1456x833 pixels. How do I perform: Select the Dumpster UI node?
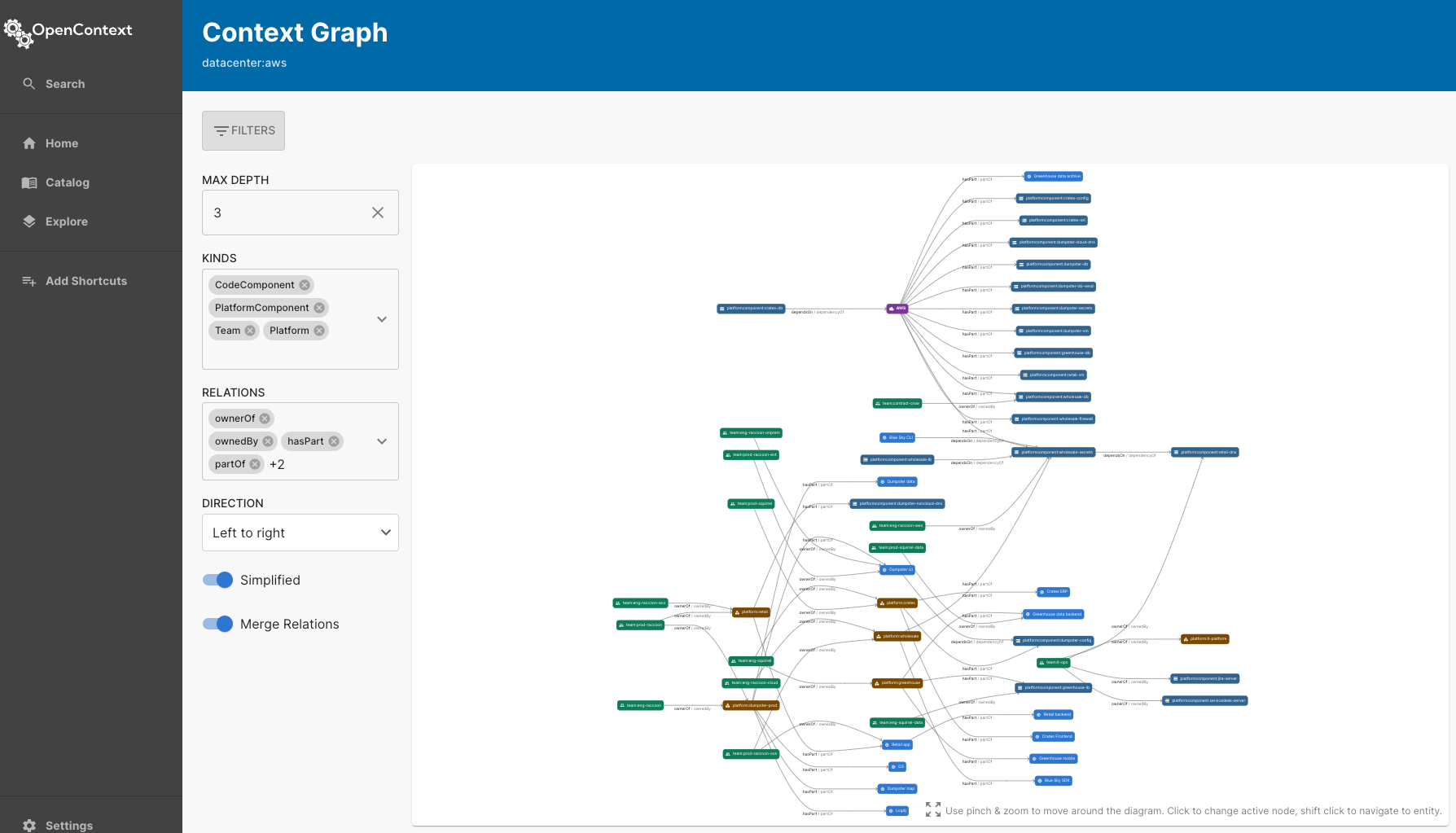(x=897, y=570)
